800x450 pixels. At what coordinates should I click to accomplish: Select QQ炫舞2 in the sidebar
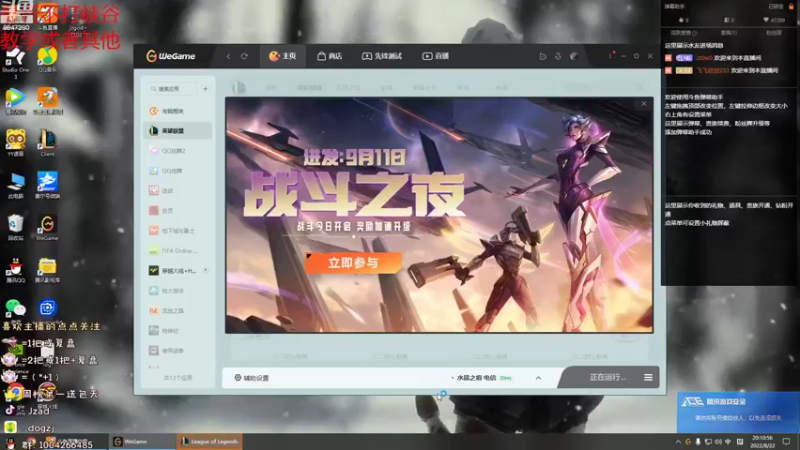177,151
